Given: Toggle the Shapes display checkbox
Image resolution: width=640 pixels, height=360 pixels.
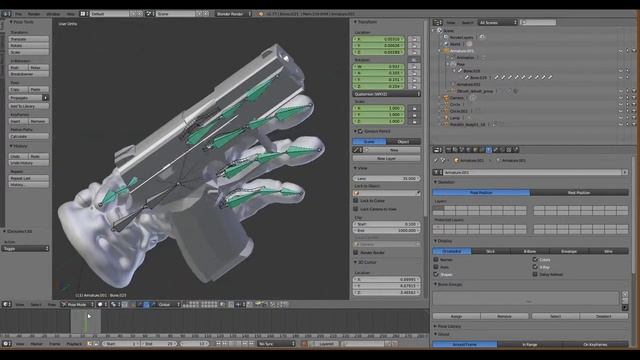Looking at the screenshot, I should point(436,274).
